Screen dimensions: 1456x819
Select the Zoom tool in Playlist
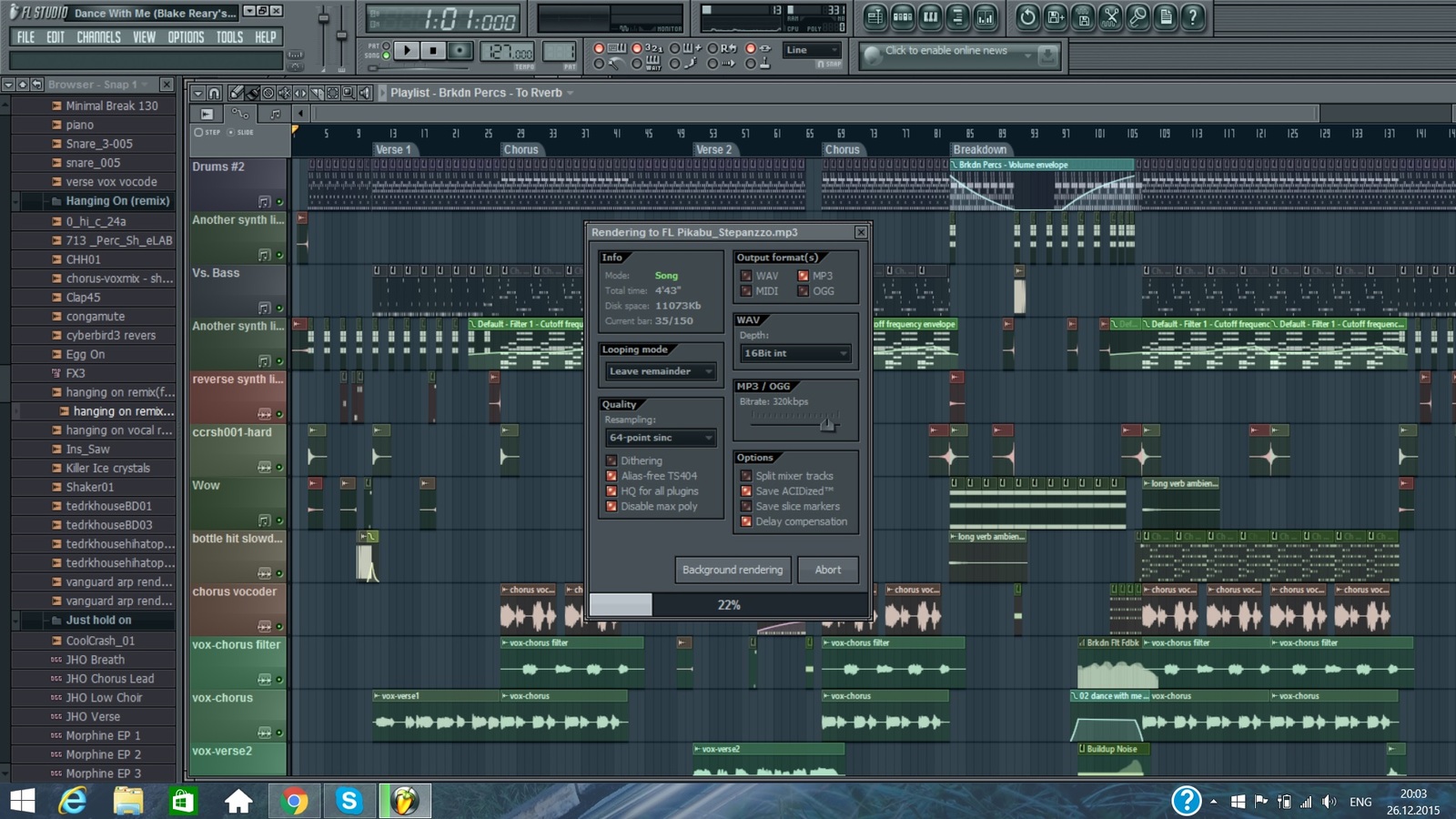click(348, 93)
